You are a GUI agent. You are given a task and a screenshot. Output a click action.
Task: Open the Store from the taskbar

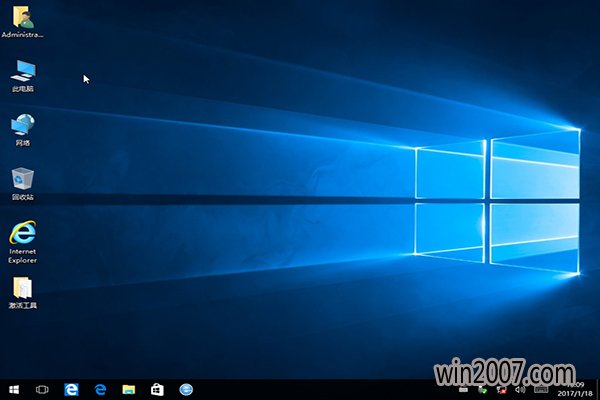(x=157, y=389)
